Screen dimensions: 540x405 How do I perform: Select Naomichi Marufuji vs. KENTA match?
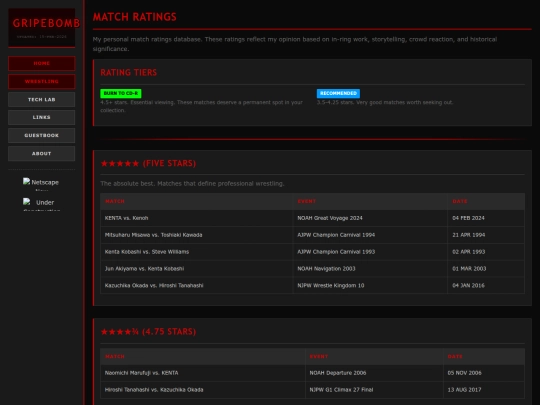coord(142,373)
